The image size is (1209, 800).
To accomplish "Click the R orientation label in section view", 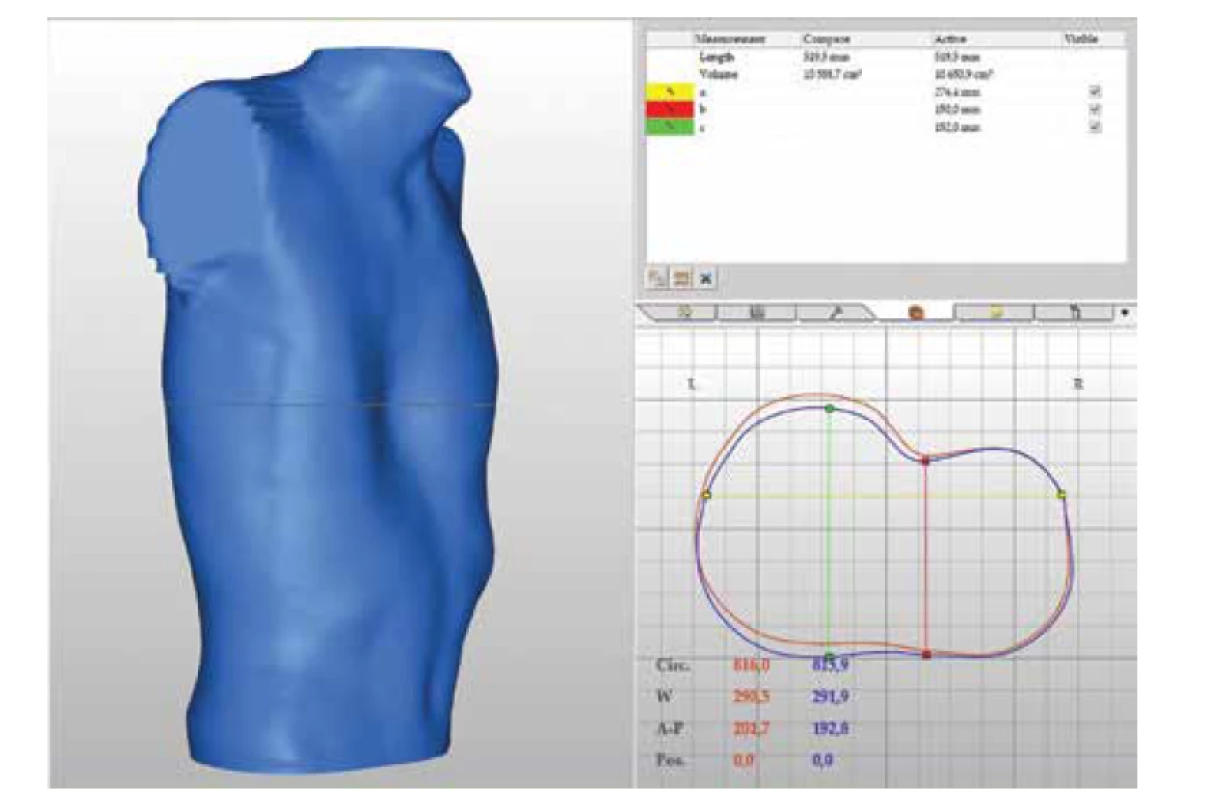I will [x=1077, y=383].
